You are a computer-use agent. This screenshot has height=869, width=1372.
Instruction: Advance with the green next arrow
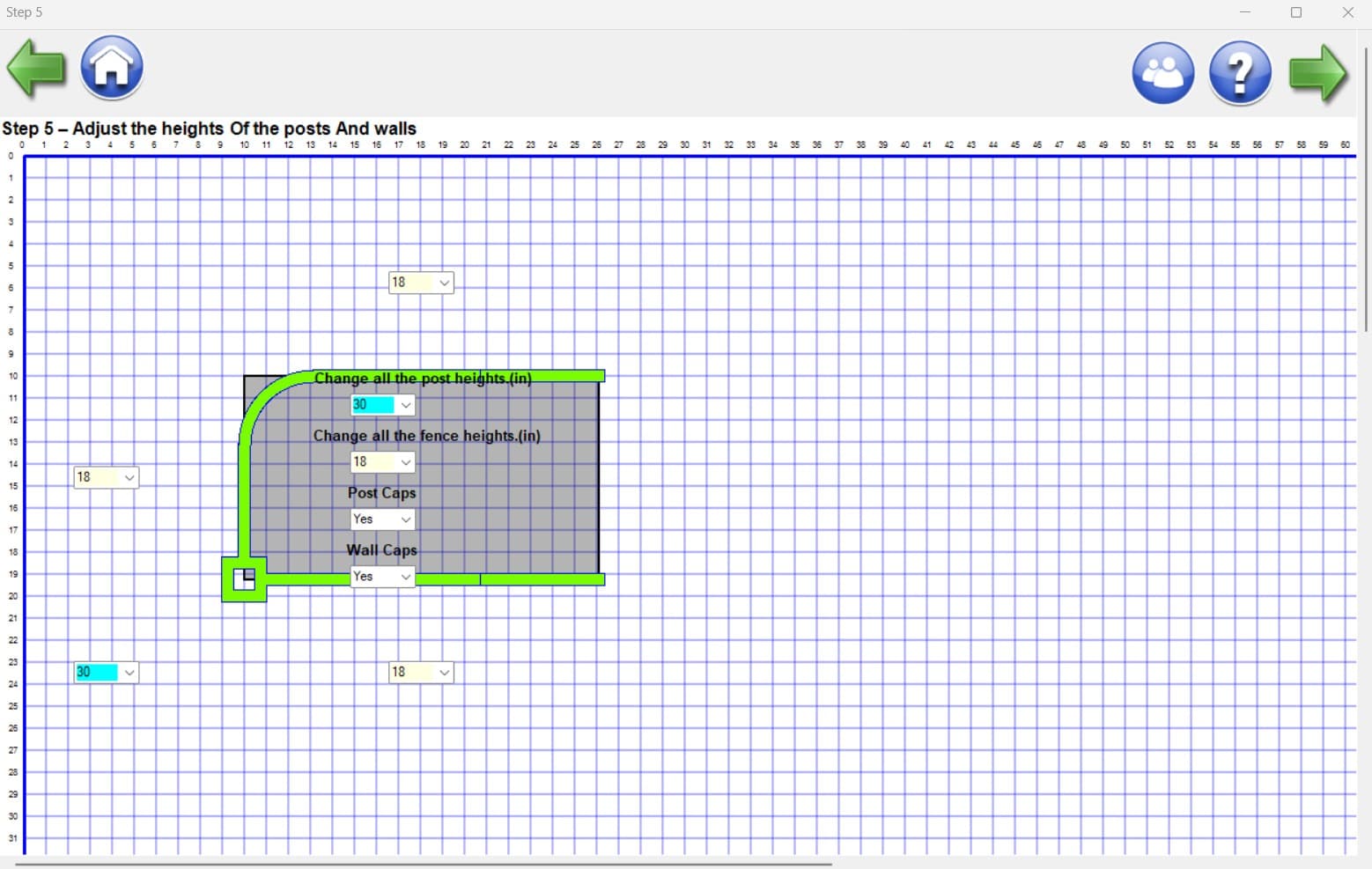1317,73
